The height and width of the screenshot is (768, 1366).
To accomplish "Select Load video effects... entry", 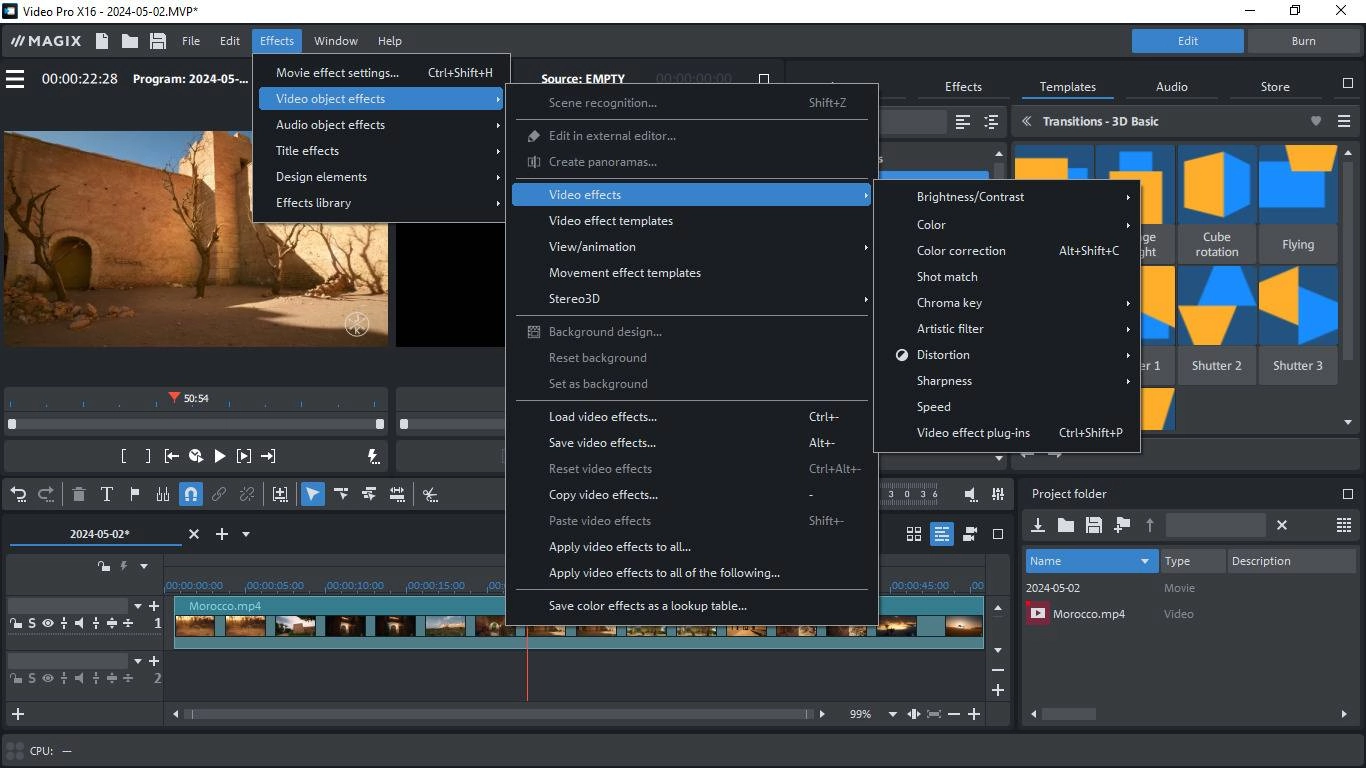I will pyautogui.click(x=691, y=417).
